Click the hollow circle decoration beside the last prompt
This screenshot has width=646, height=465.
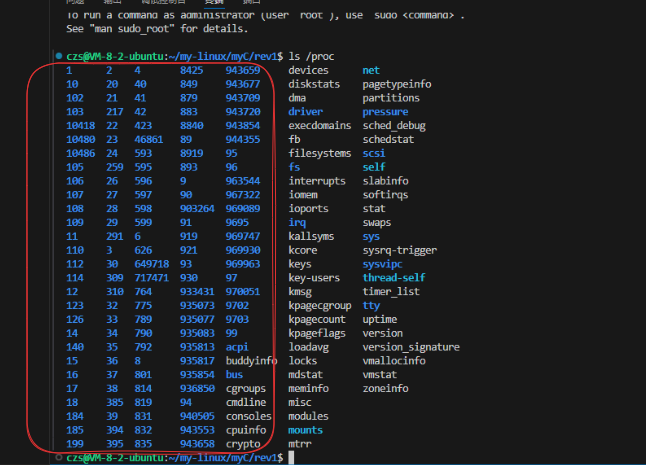(59, 457)
